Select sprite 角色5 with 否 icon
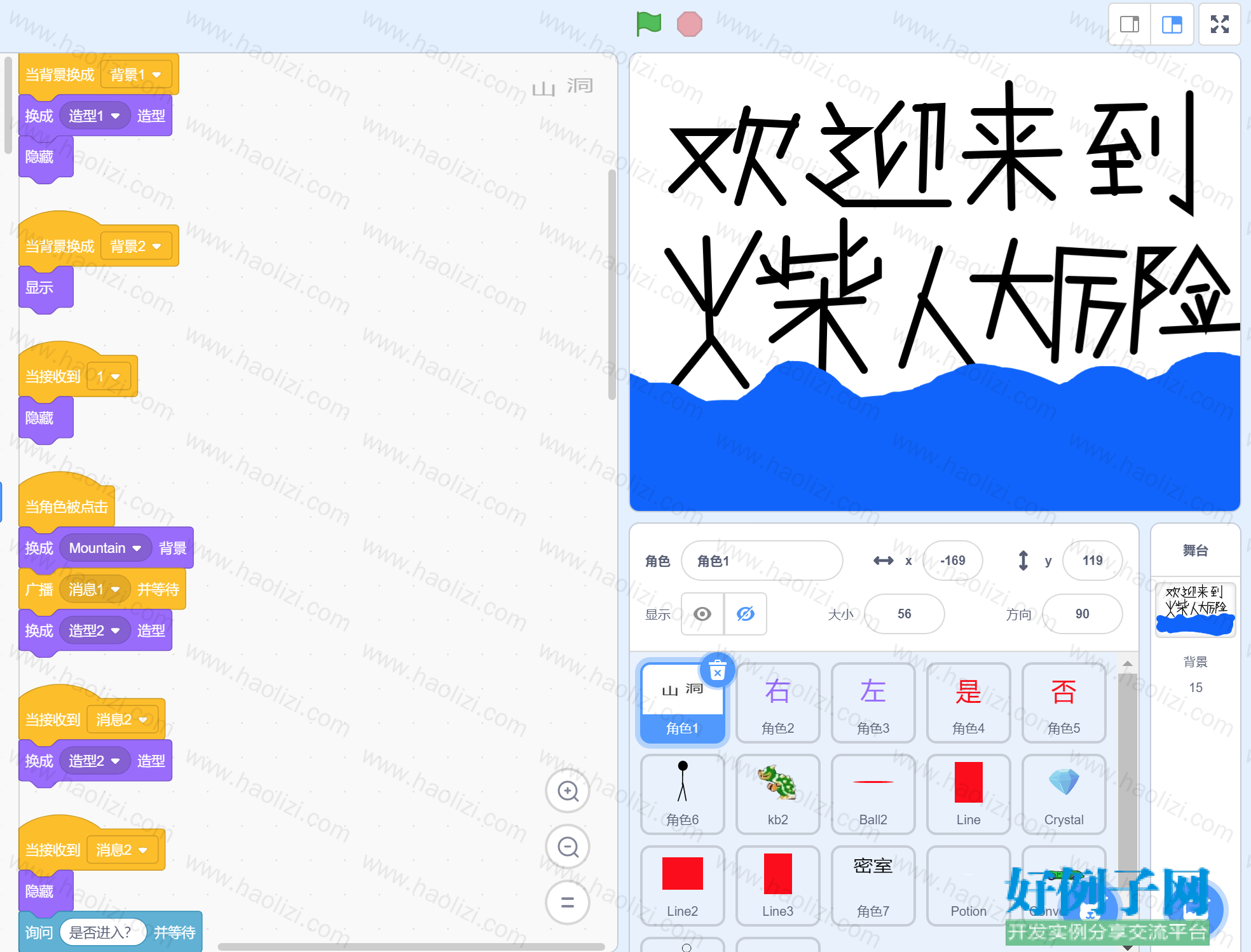 click(x=1063, y=703)
